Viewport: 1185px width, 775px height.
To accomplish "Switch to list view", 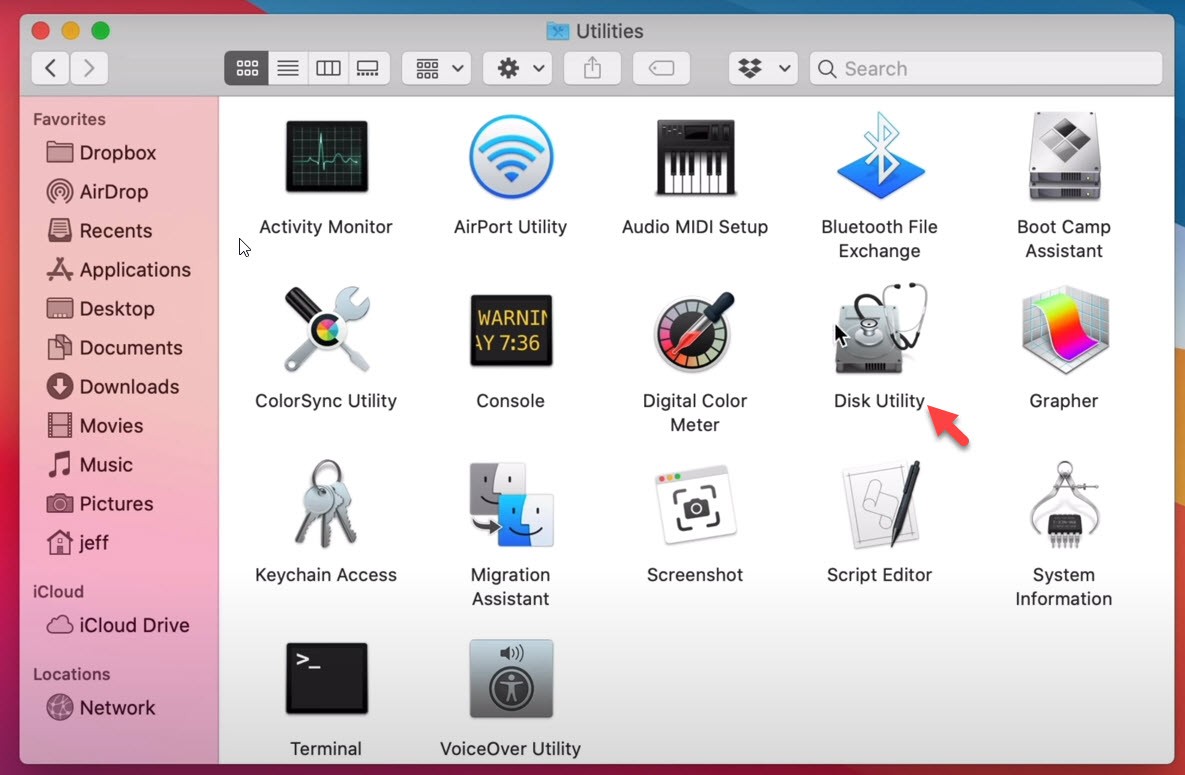I will coord(288,68).
